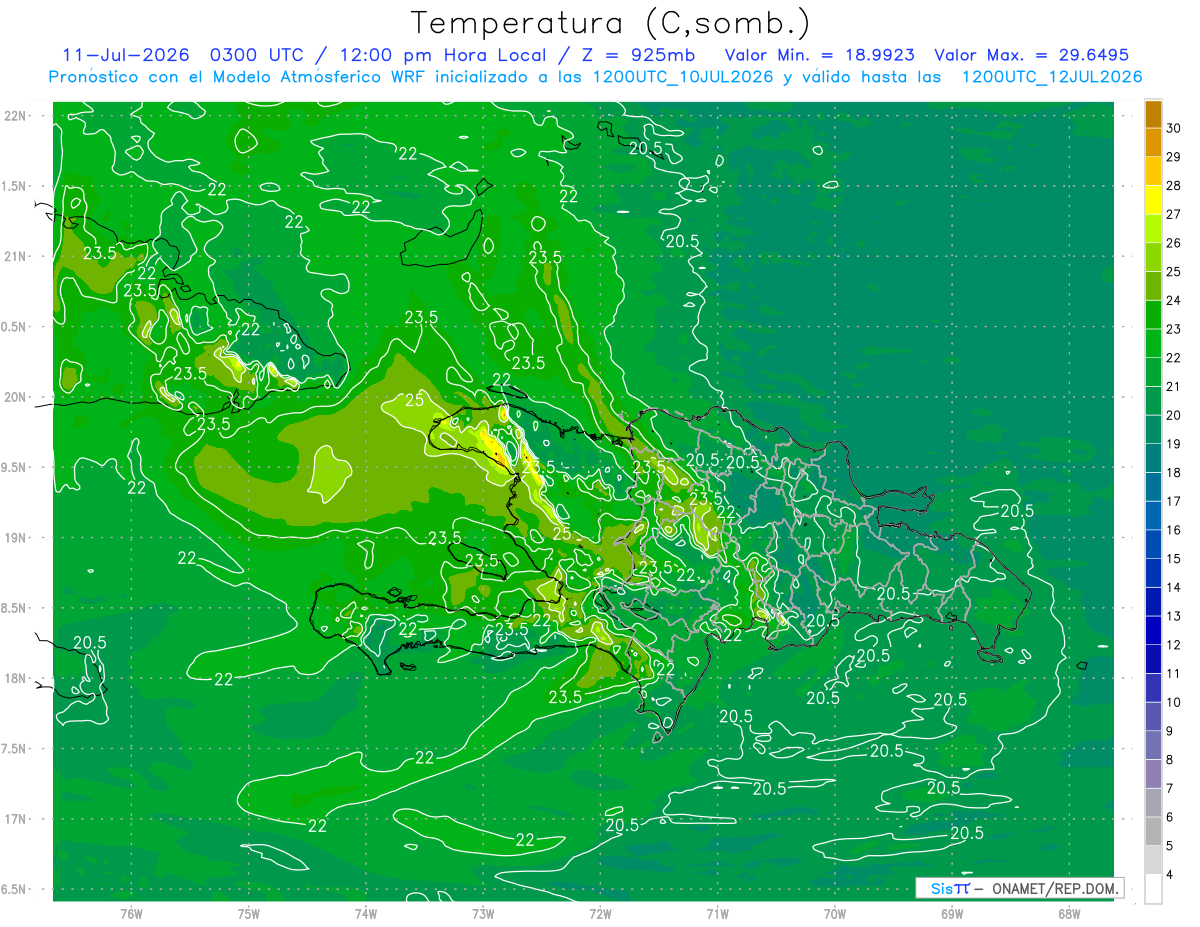Click the 21N latitude label
The width and height of the screenshot is (1200, 927).
tap(16, 256)
